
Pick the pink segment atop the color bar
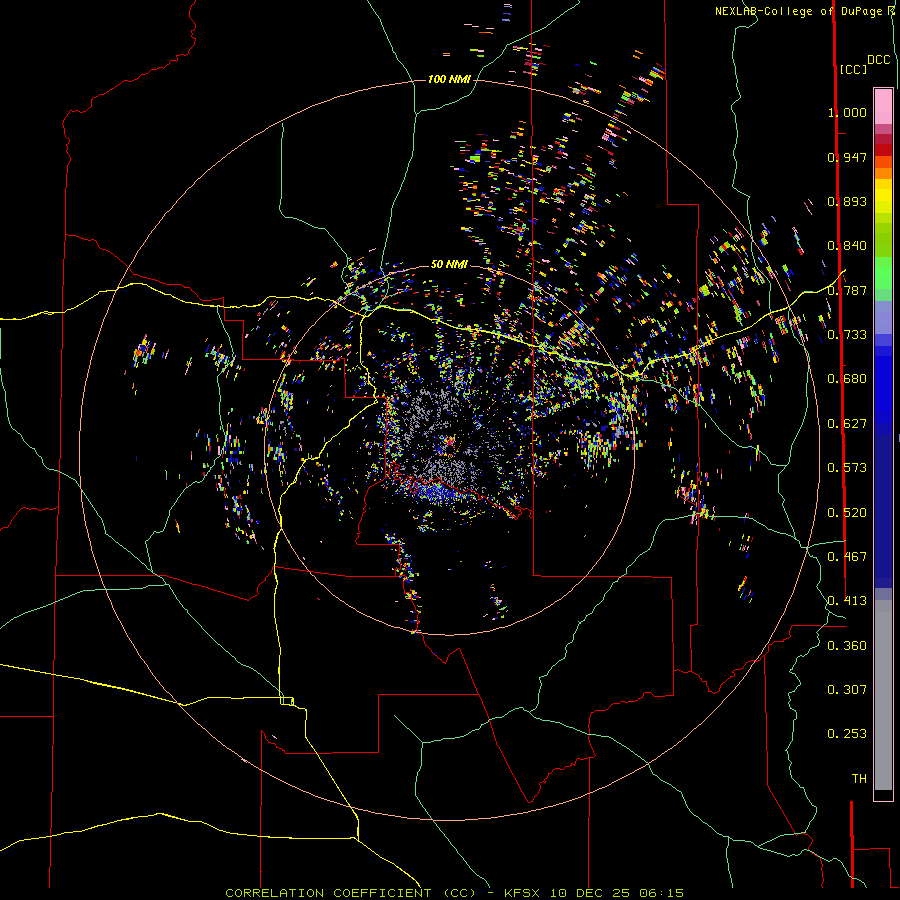pos(883,107)
